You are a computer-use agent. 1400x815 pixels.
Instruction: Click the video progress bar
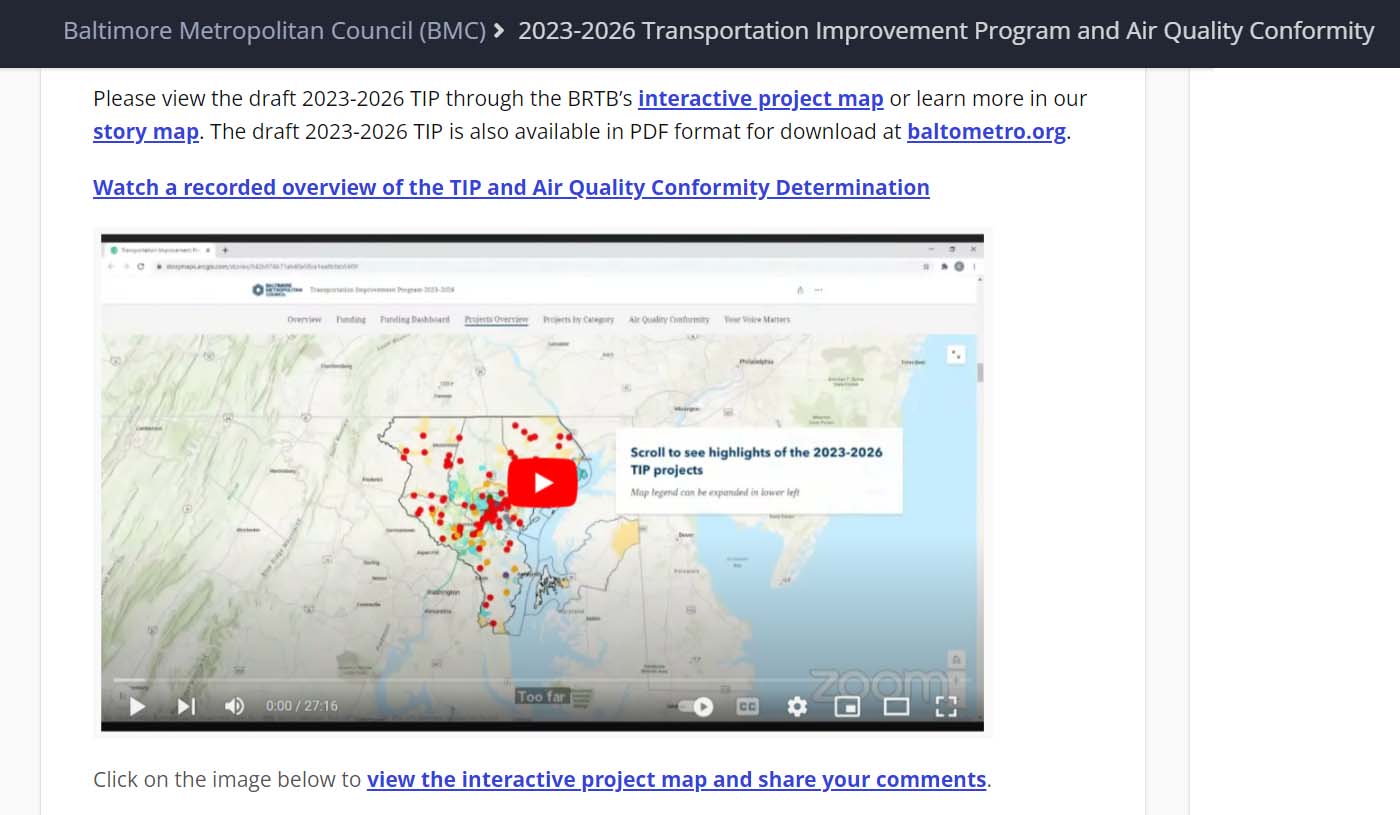540,681
